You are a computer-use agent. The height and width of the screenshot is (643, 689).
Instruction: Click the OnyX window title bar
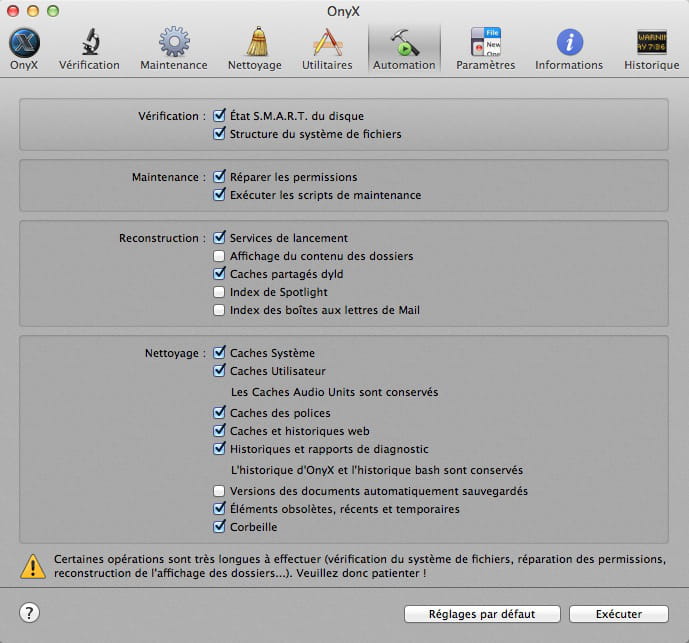click(344, 9)
